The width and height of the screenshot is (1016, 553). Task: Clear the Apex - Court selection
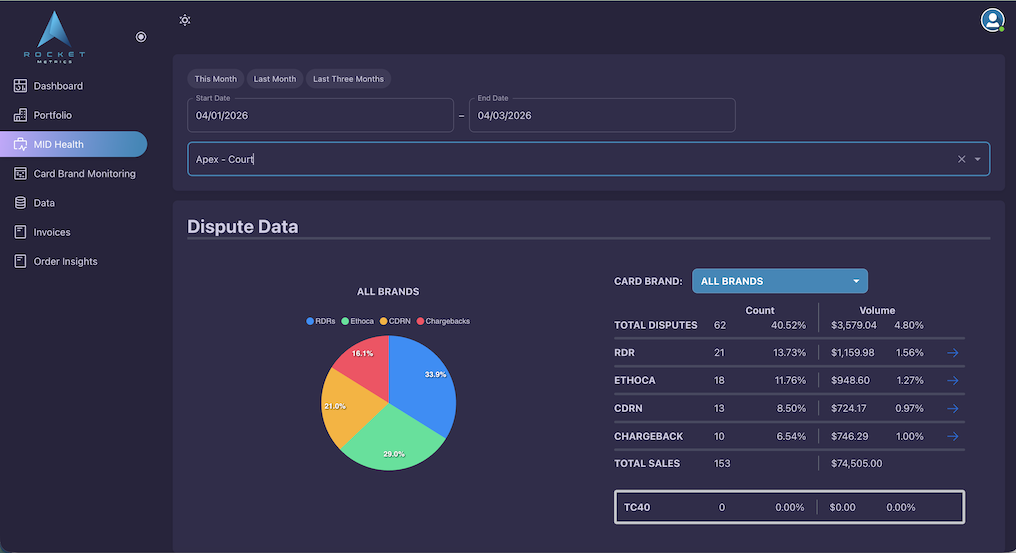click(962, 159)
